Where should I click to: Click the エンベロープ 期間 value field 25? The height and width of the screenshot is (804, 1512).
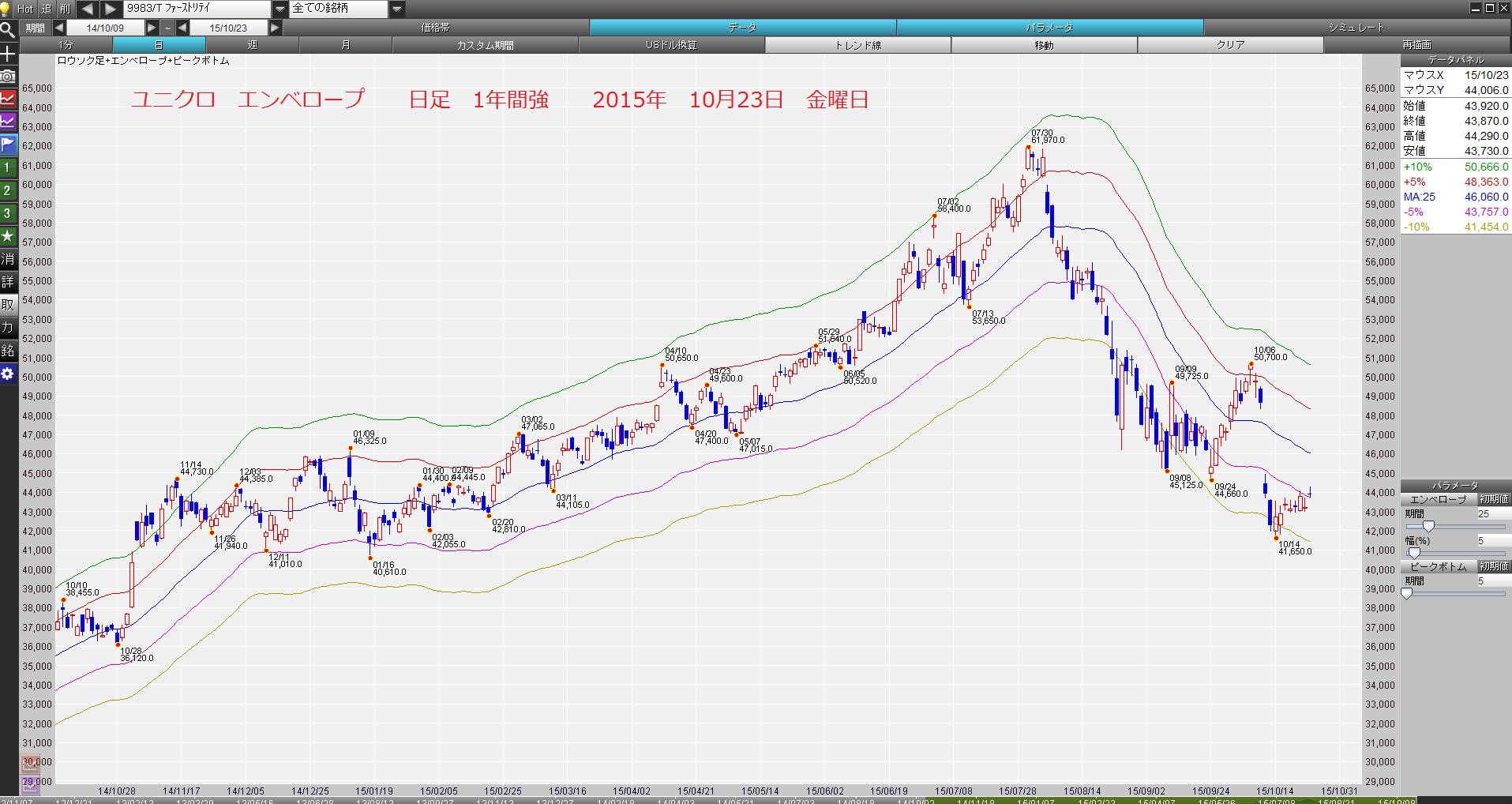tap(1493, 513)
